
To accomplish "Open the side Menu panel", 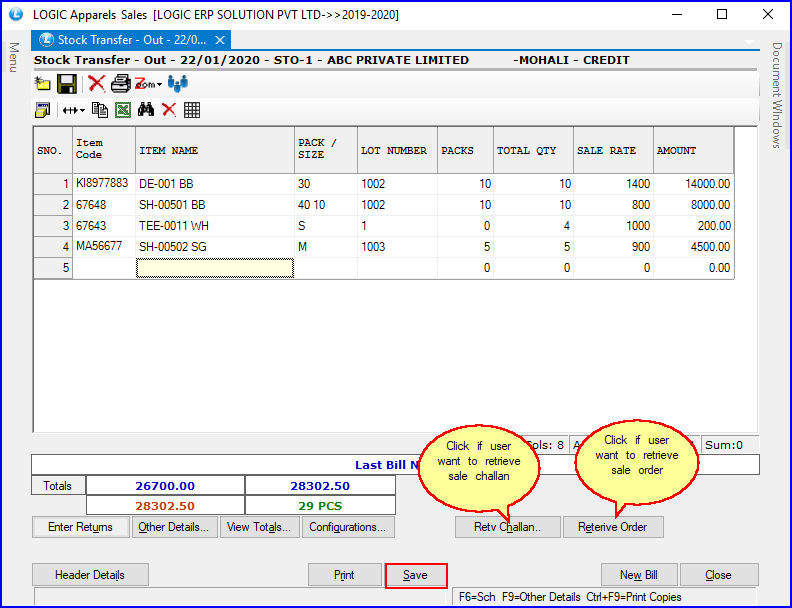I will tap(14, 57).
